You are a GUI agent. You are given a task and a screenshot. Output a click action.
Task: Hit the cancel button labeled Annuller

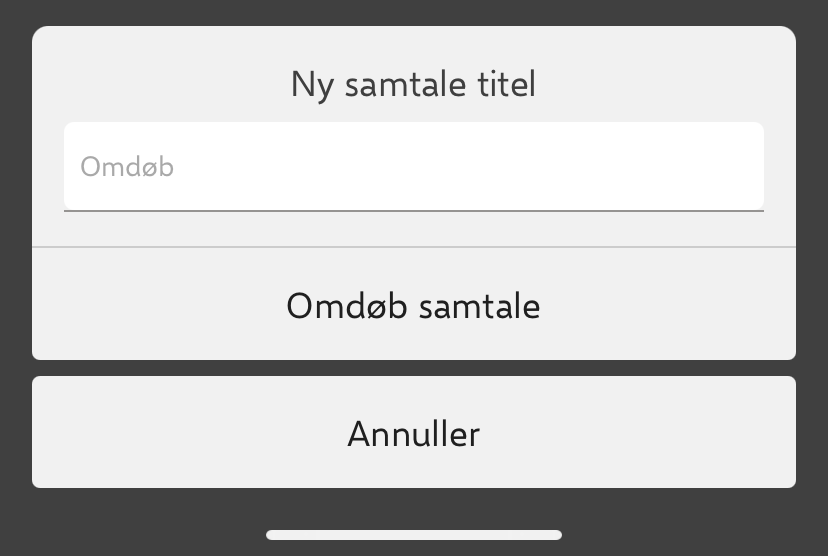[x=414, y=433]
